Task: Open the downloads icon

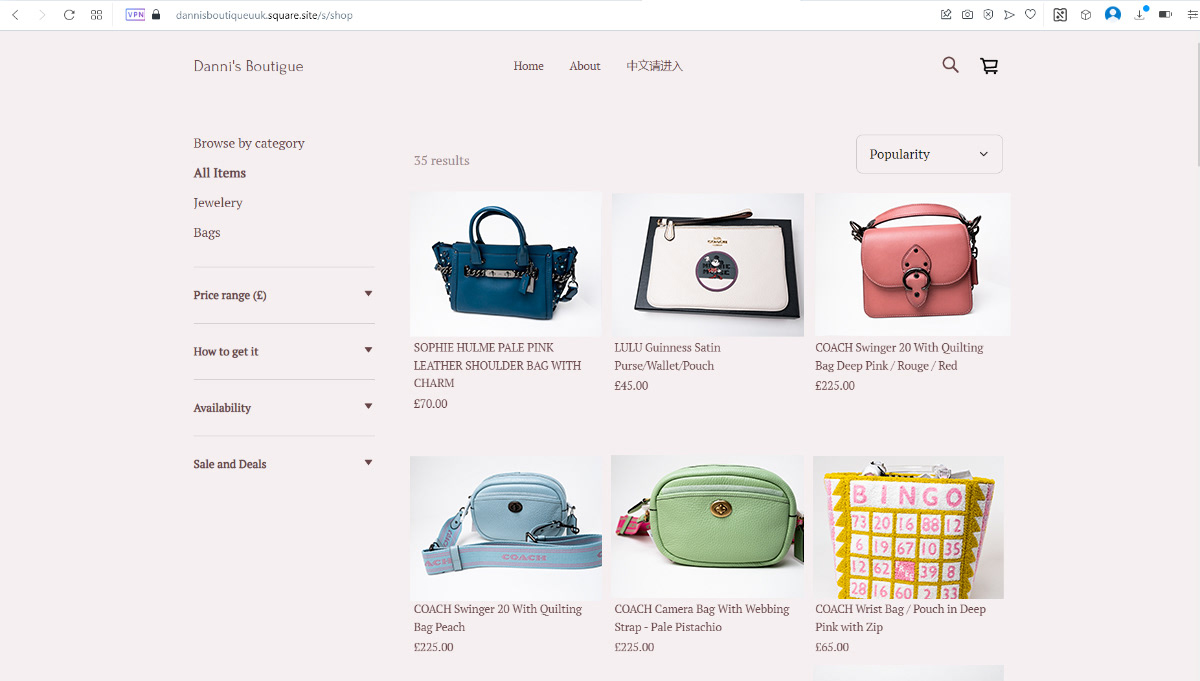Action: pos(1140,14)
